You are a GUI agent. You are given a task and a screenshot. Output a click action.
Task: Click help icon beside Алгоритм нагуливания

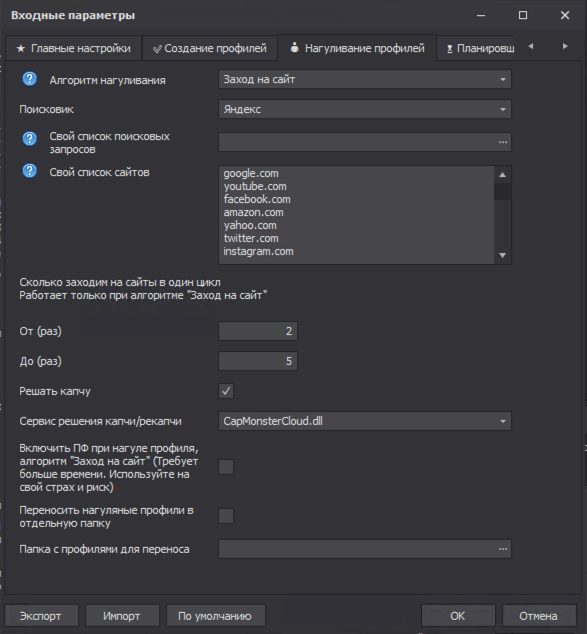tap(30, 79)
